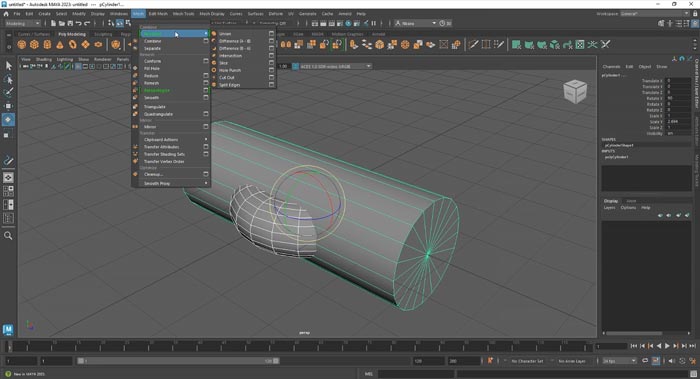Viewport: 700px width, 379px height.
Task: Switch to Curves / Surfaces shelf tab
Action: (x=34, y=34)
